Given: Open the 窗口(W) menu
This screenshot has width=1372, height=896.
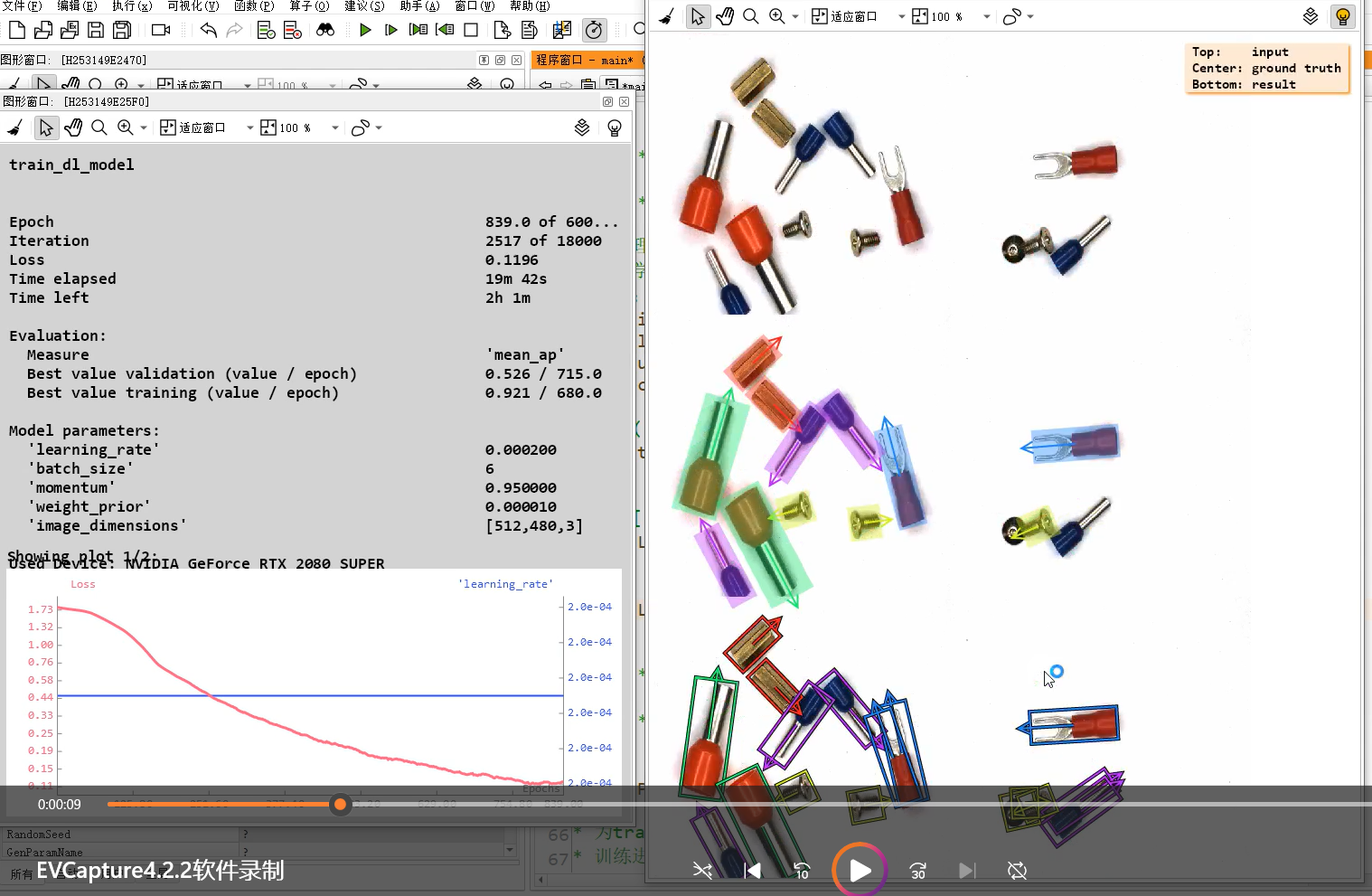Looking at the screenshot, I should pos(475,5).
